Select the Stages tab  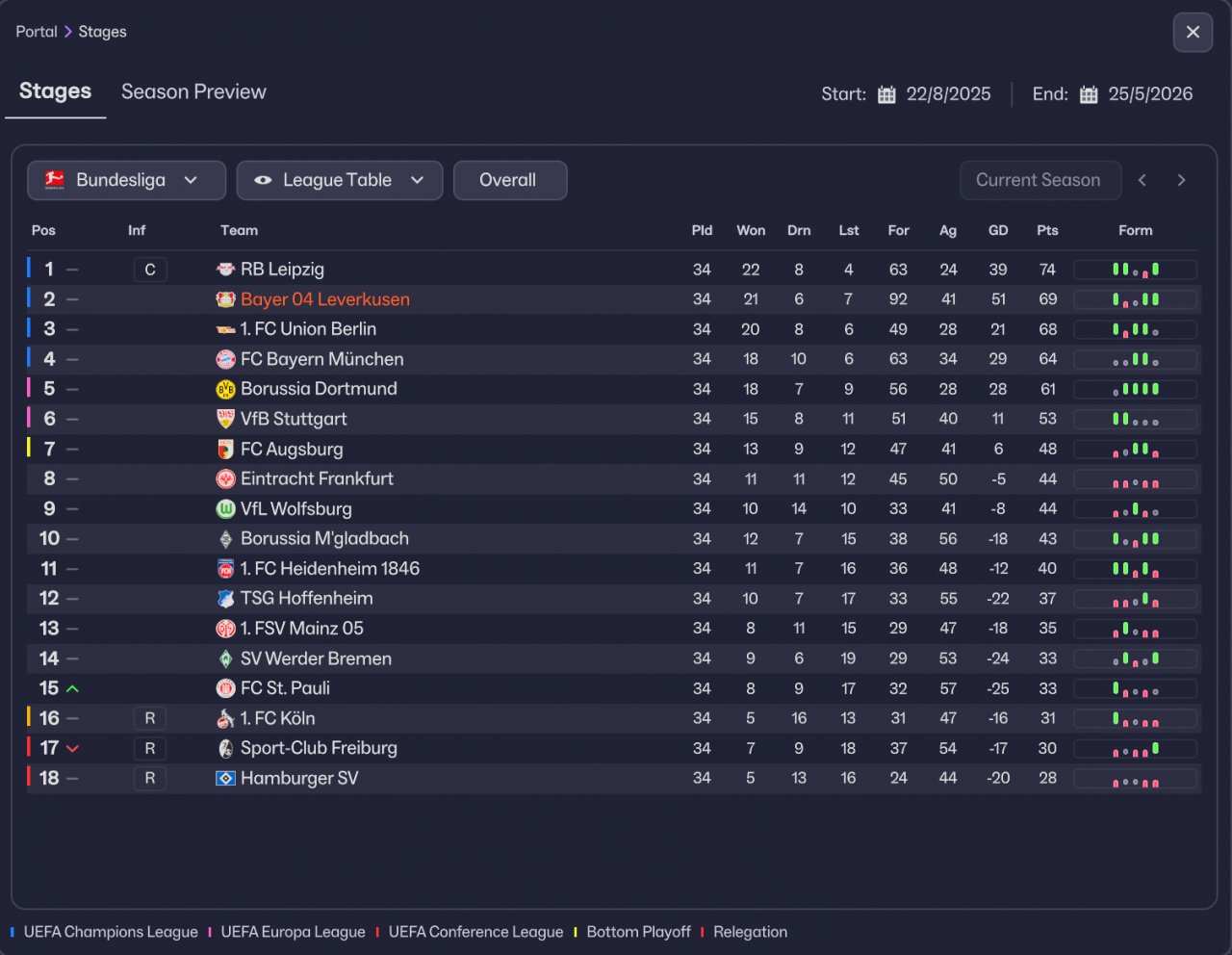coord(55,91)
